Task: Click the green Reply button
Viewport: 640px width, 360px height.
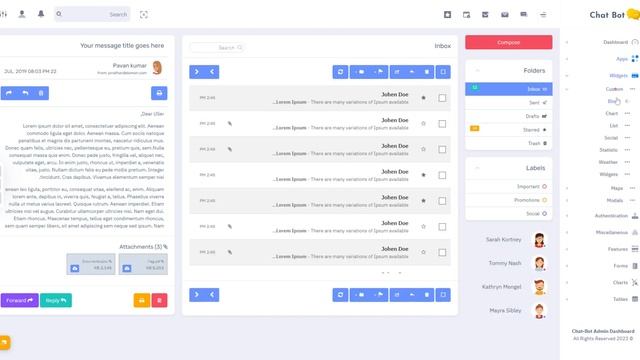Action: click(x=56, y=300)
